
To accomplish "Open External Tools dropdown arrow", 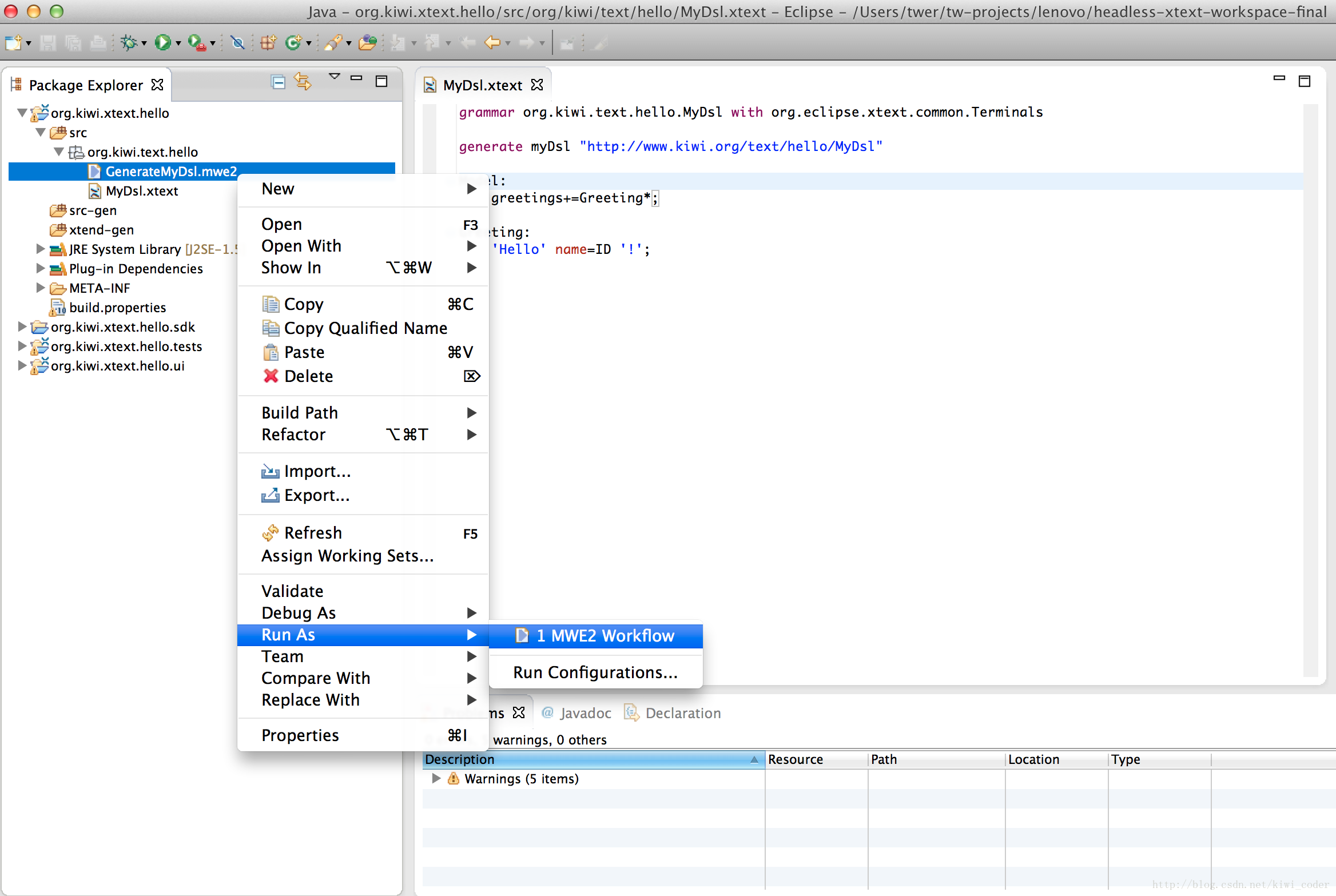I will click(212, 43).
